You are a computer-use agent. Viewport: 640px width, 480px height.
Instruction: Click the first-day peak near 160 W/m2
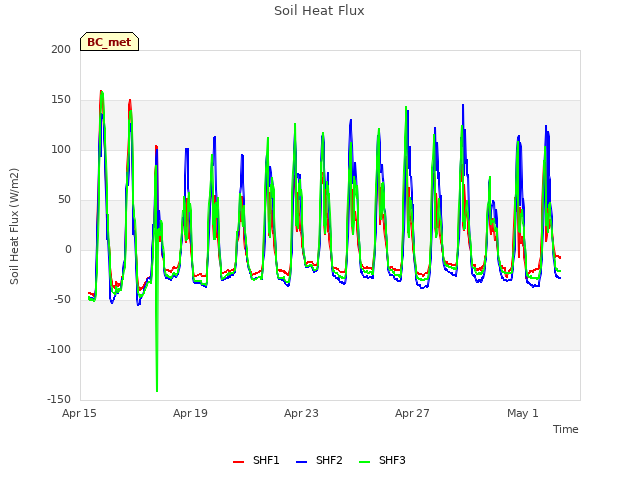[101, 91]
